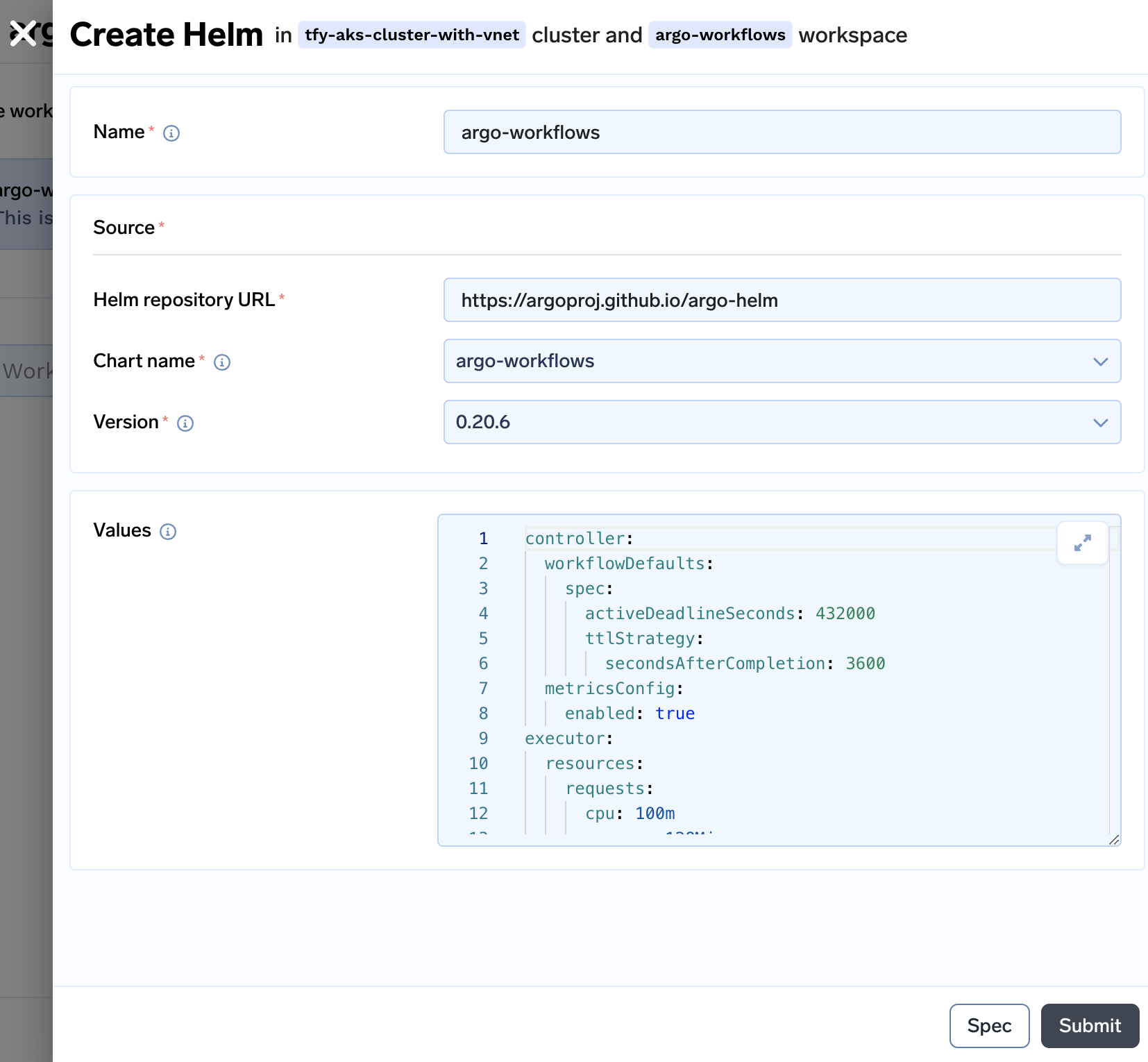Click the secondsAfterCompletion value 3600
Screen dimensions: 1148x1062
pyautogui.click(x=865, y=664)
